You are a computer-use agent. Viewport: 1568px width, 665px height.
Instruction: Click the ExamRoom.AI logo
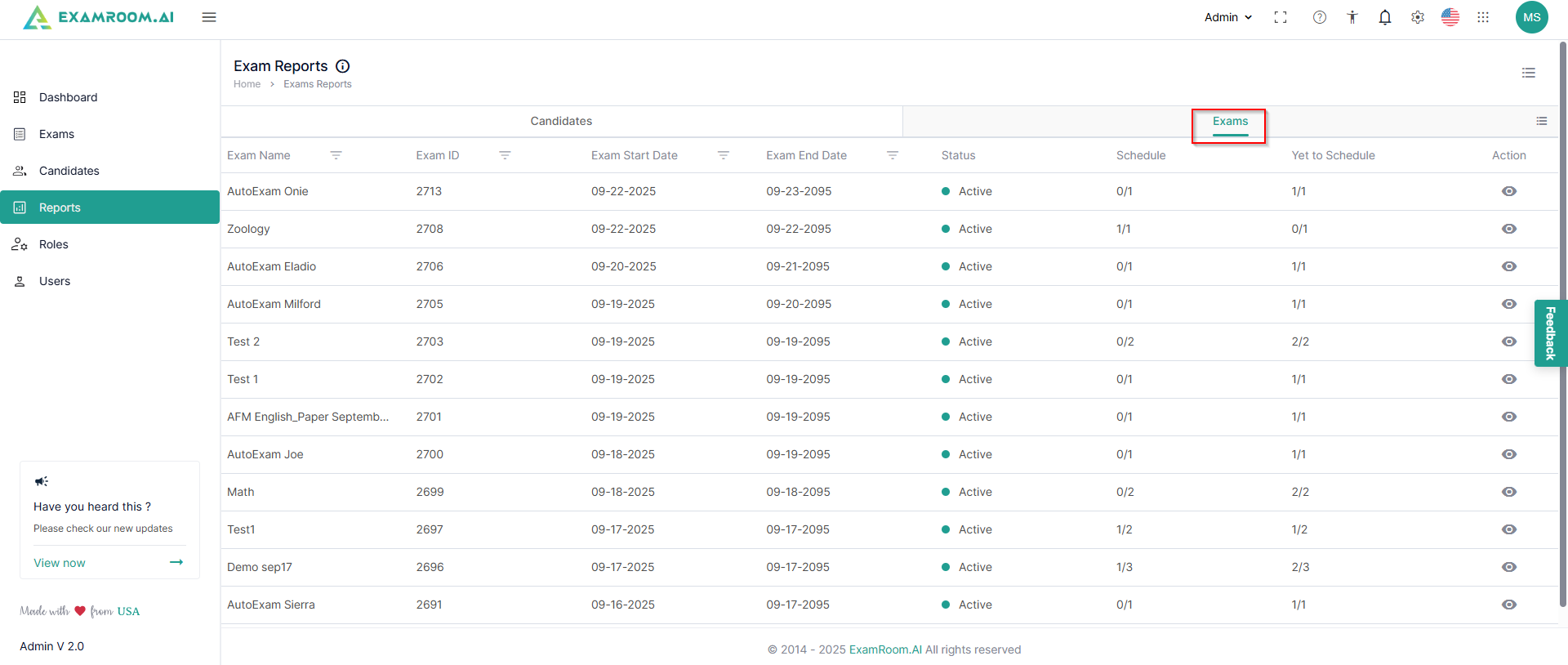point(99,17)
